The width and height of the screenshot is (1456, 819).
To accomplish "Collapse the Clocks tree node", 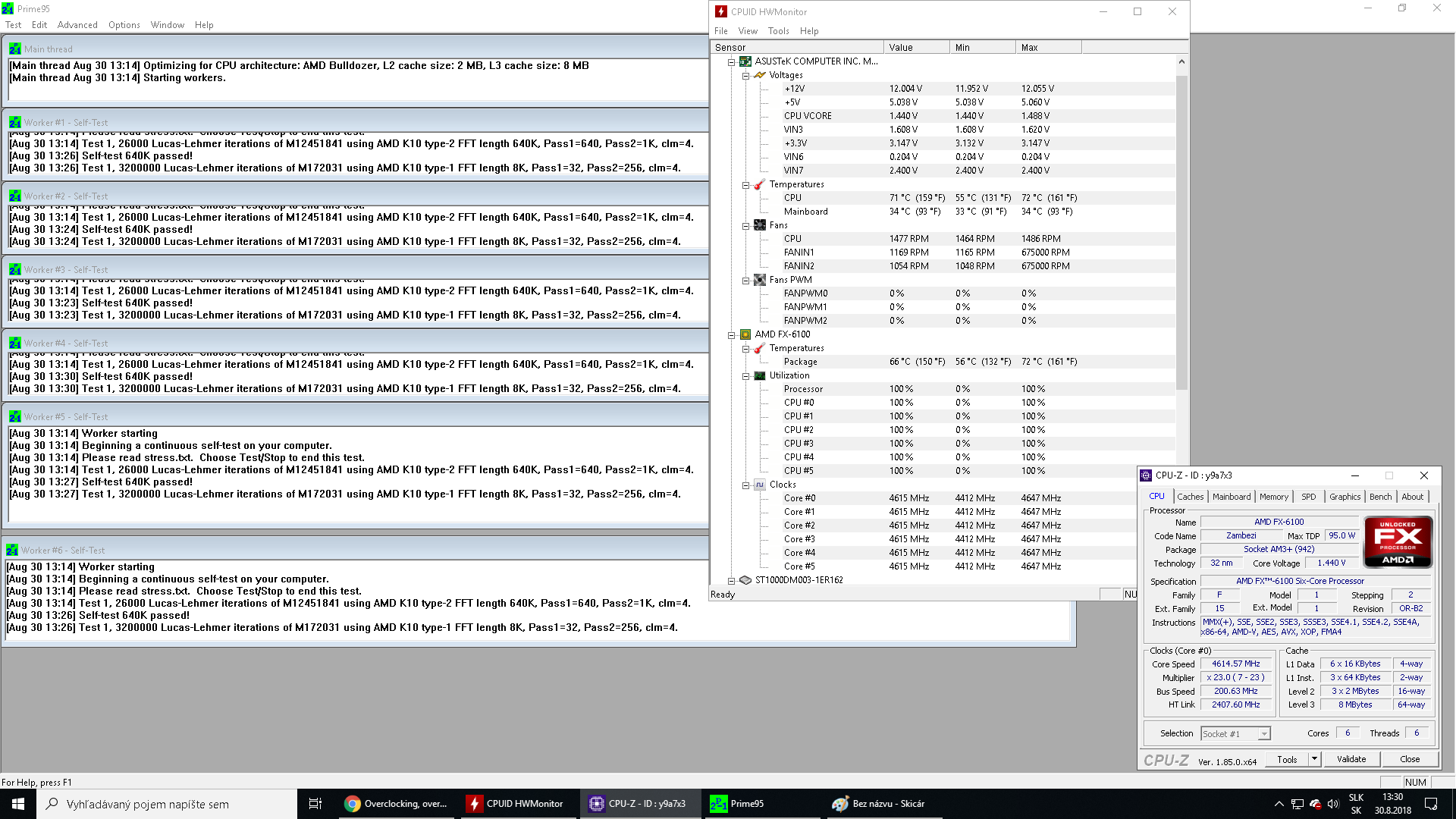I will pyautogui.click(x=745, y=485).
